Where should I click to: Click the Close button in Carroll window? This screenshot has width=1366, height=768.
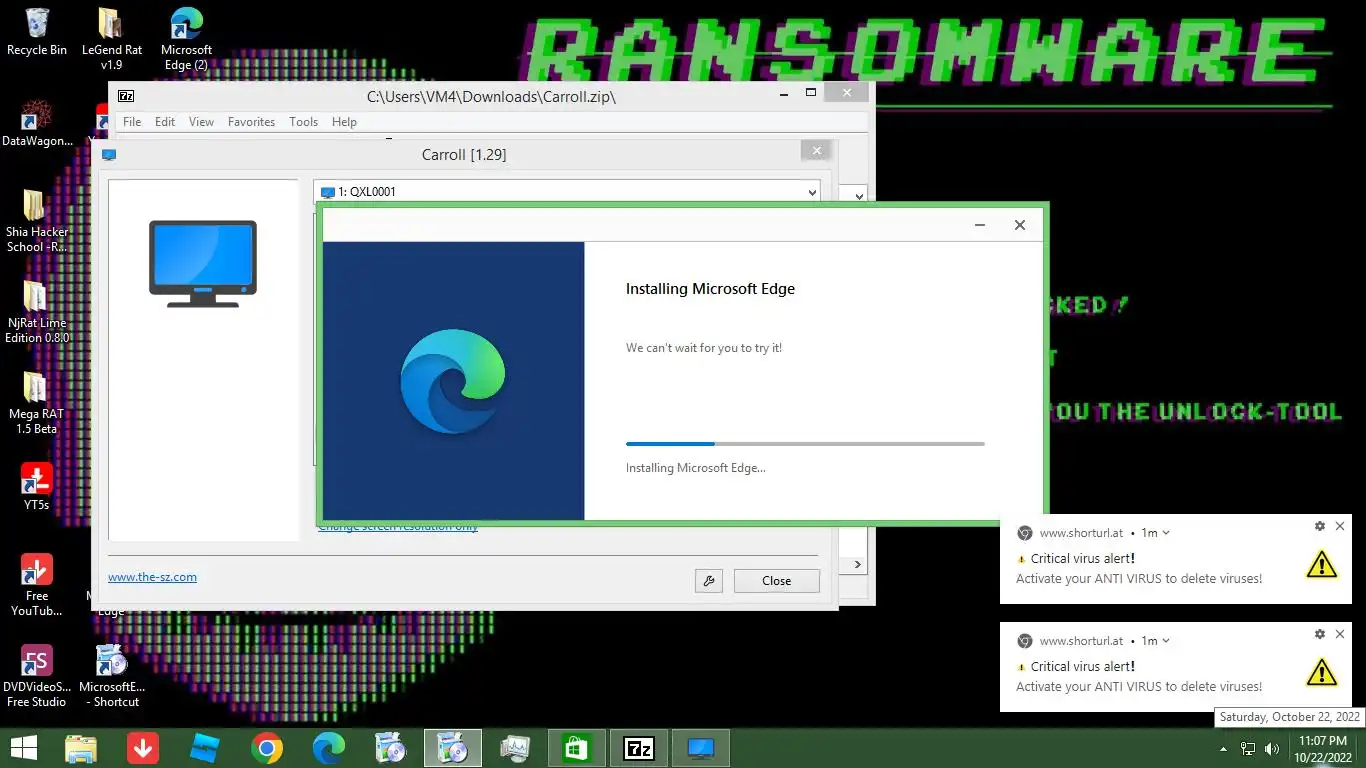click(x=777, y=581)
